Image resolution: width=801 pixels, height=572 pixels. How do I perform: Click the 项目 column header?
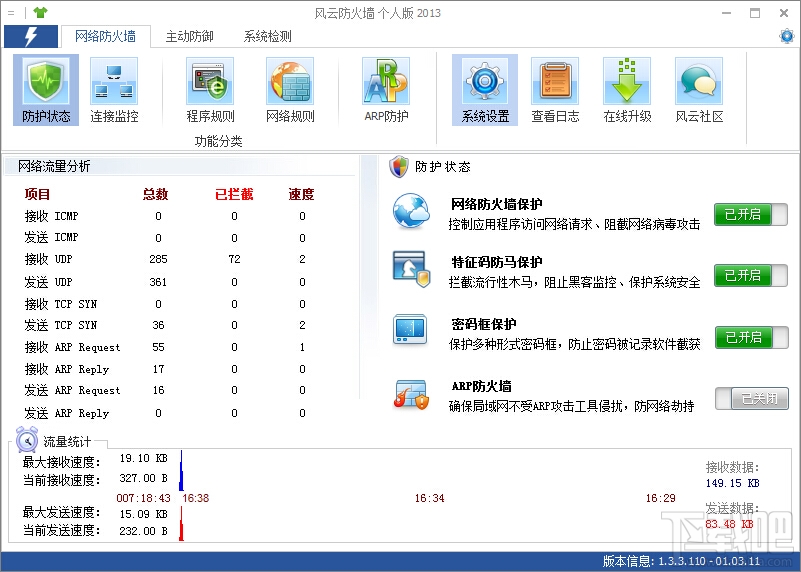click(37, 194)
